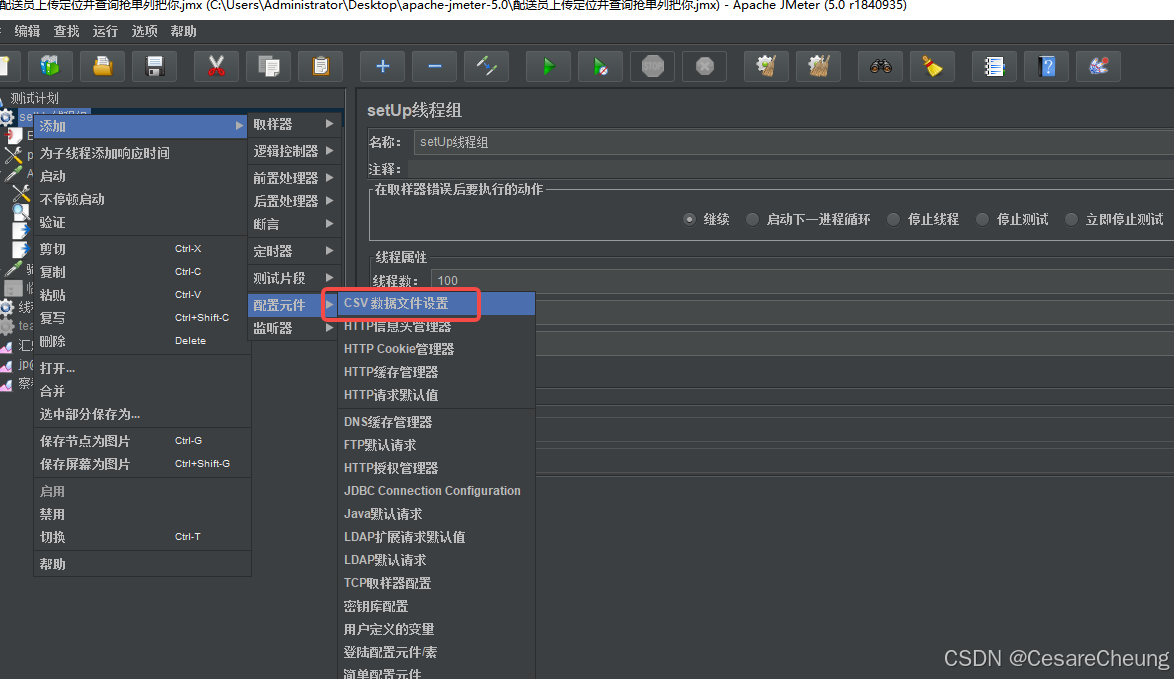Select the 停止线程 radio button
This screenshot has height=679, width=1174.
(893, 219)
